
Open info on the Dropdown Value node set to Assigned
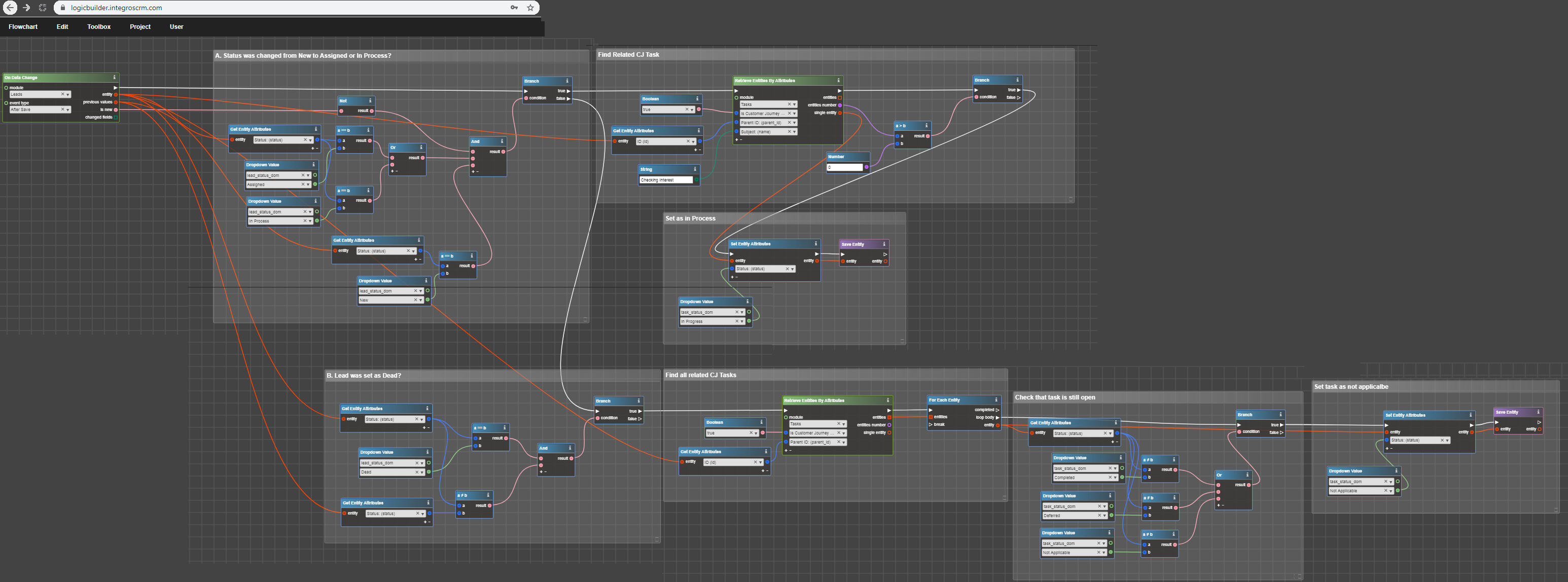tap(313, 164)
